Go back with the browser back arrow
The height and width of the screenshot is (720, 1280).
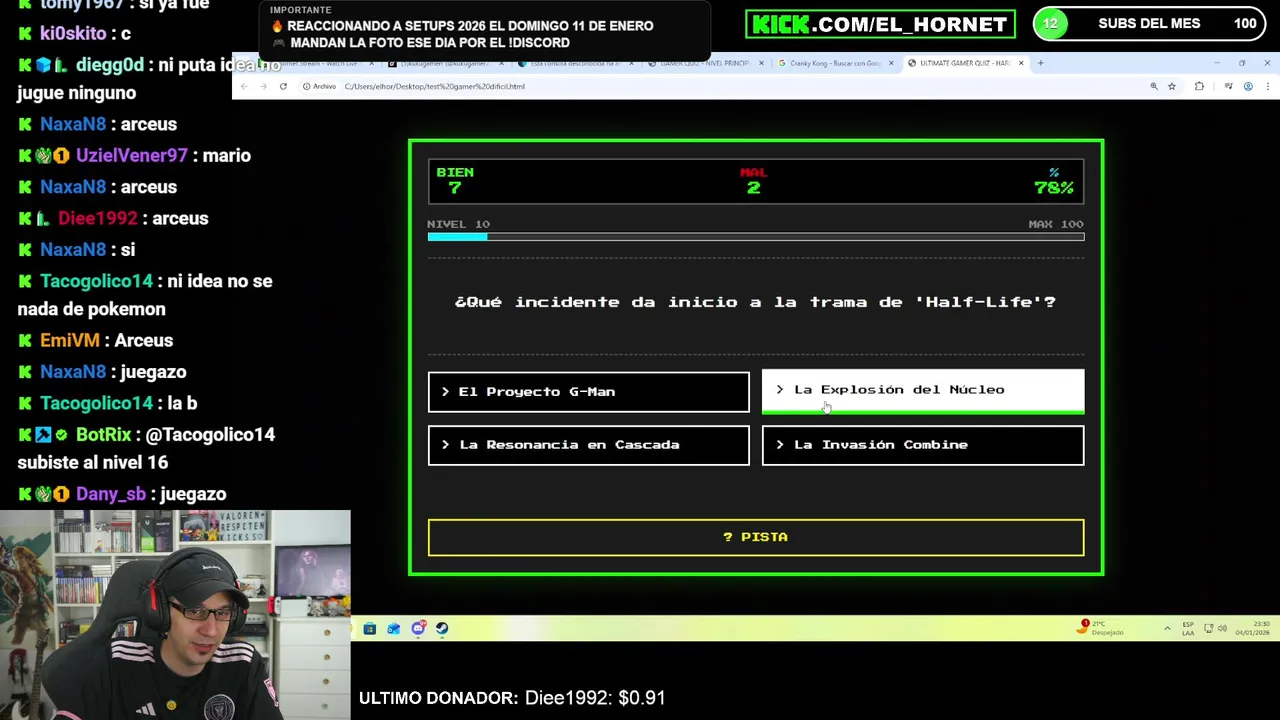click(244, 86)
